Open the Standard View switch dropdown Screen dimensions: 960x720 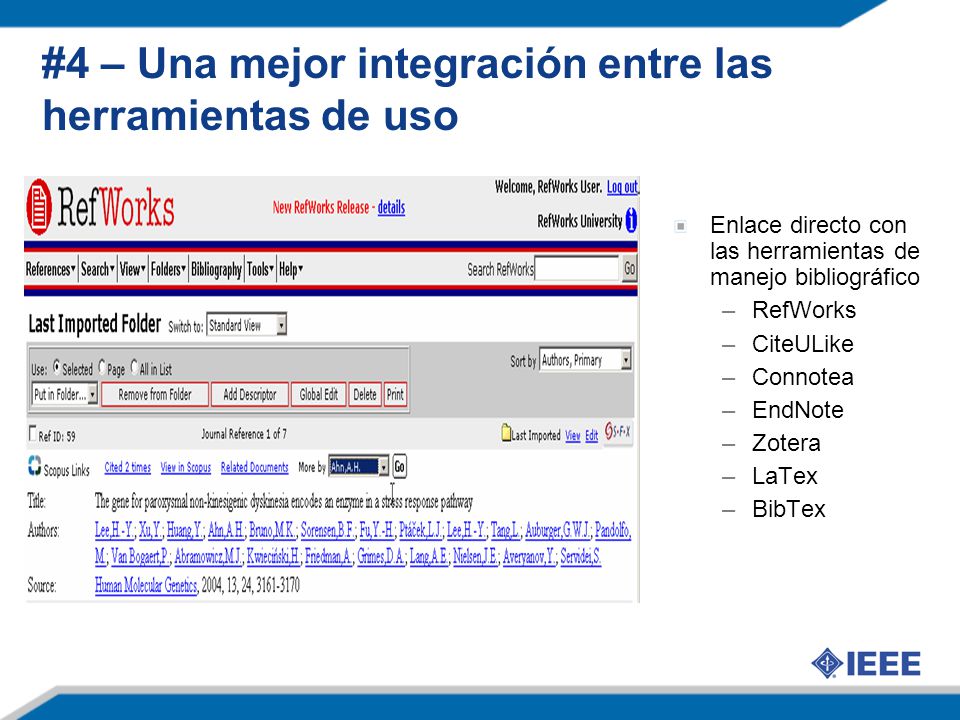246,324
